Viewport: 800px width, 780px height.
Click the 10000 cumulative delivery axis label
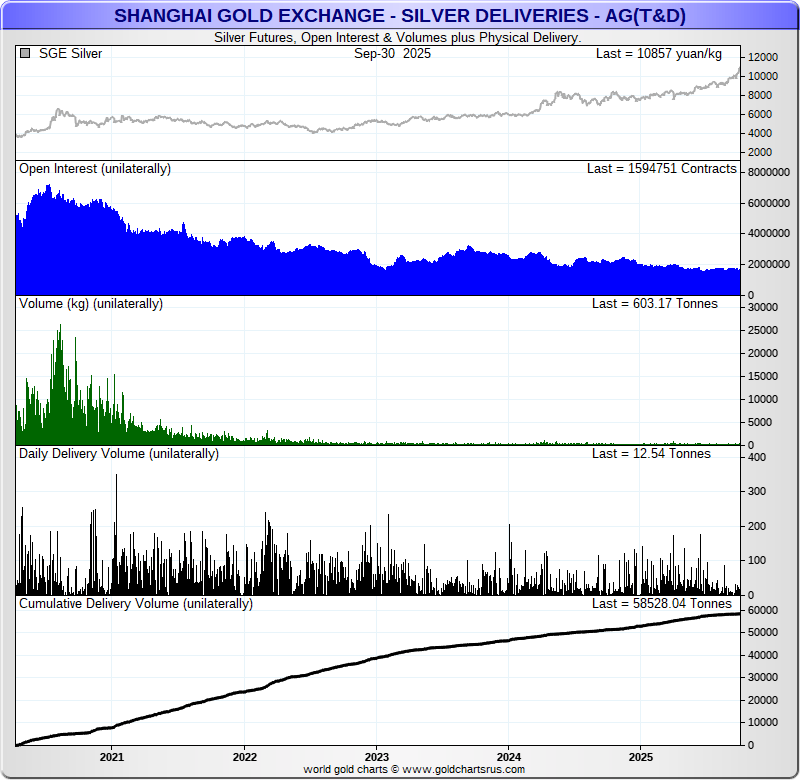763,723
